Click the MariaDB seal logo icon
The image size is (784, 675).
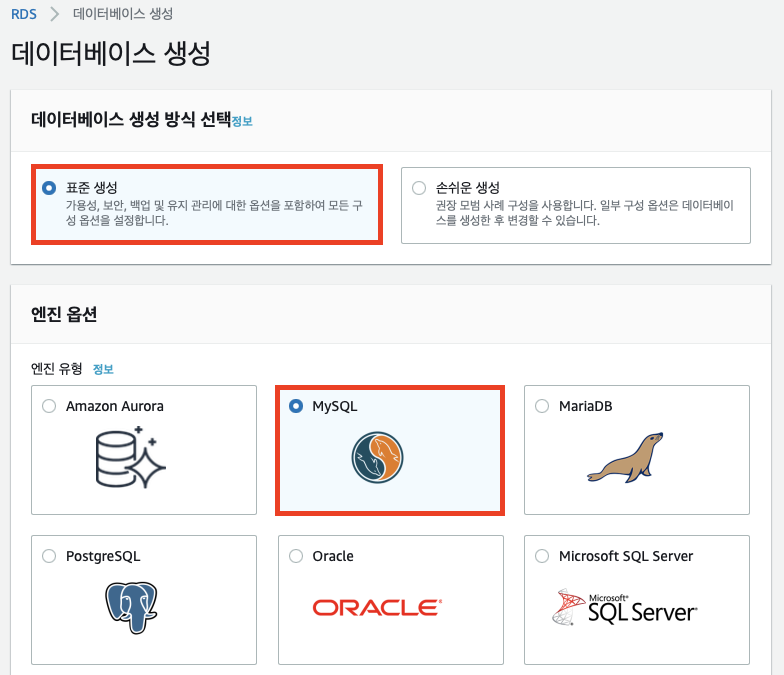tap(625, 458)
